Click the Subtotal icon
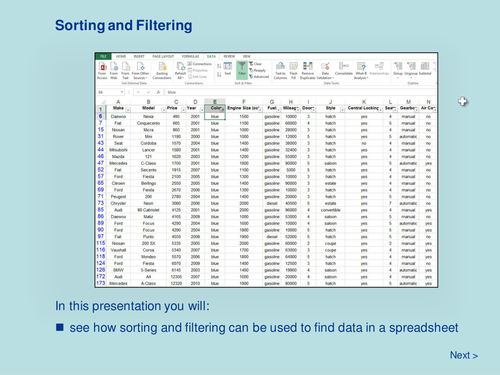500x375 pixels. (425, 69)
